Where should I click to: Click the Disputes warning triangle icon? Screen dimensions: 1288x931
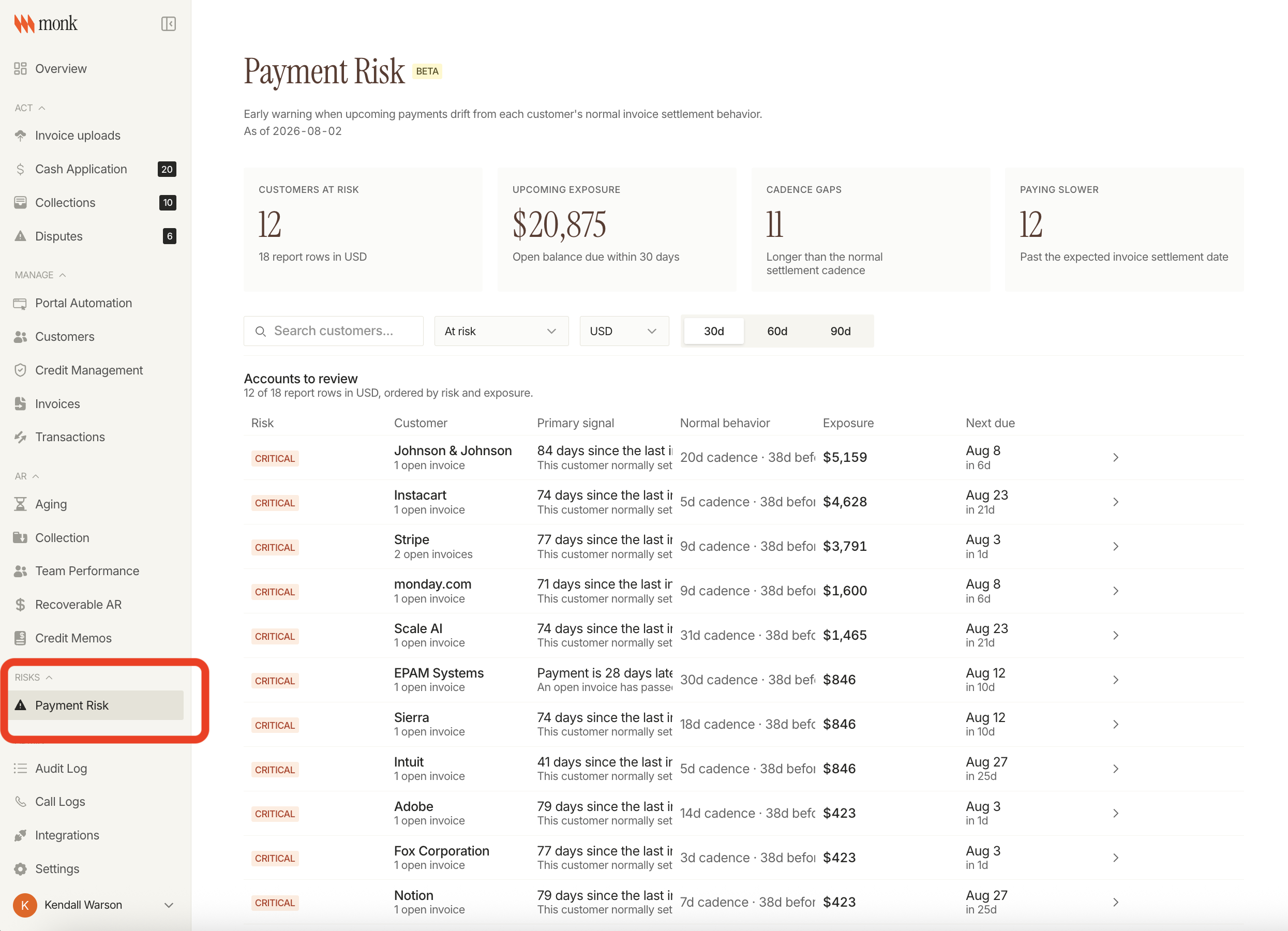(21, 236)
